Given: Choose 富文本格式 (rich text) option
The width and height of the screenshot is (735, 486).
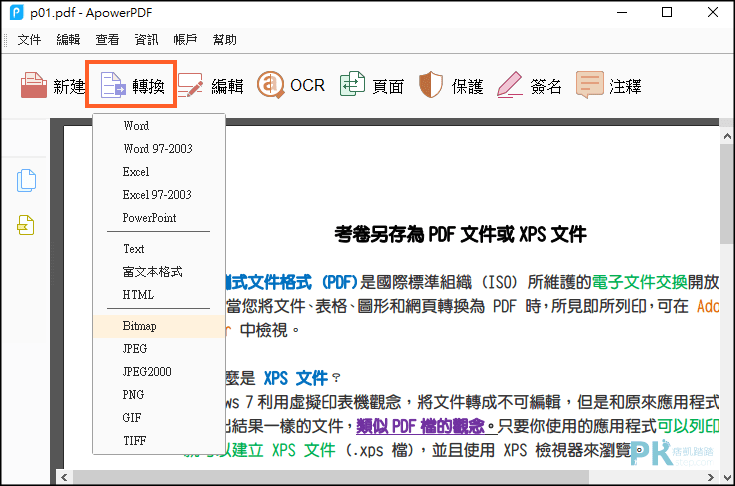Looking at the screenshot, I should click(x=159, y=272).
